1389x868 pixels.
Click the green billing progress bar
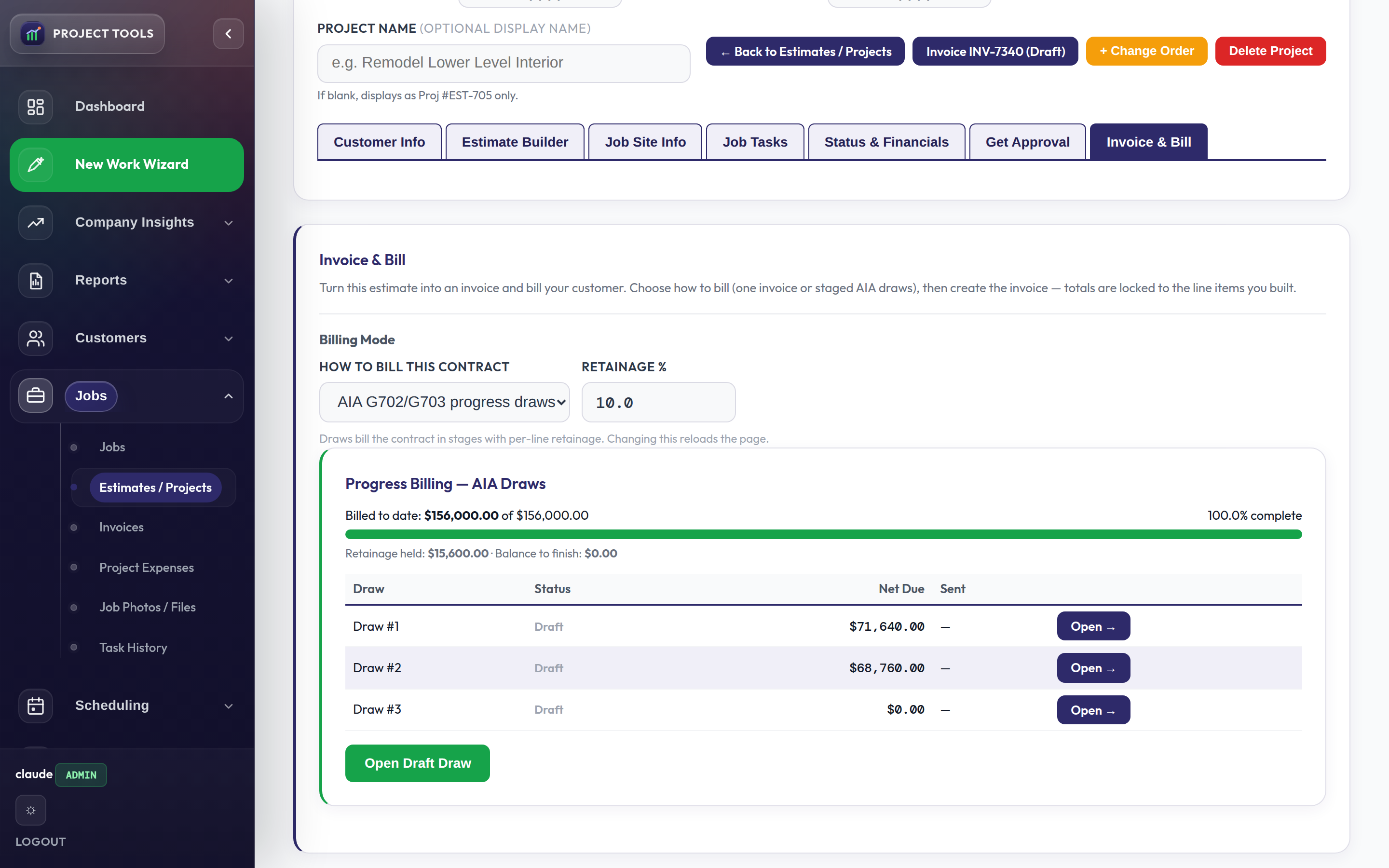(823, 534)
